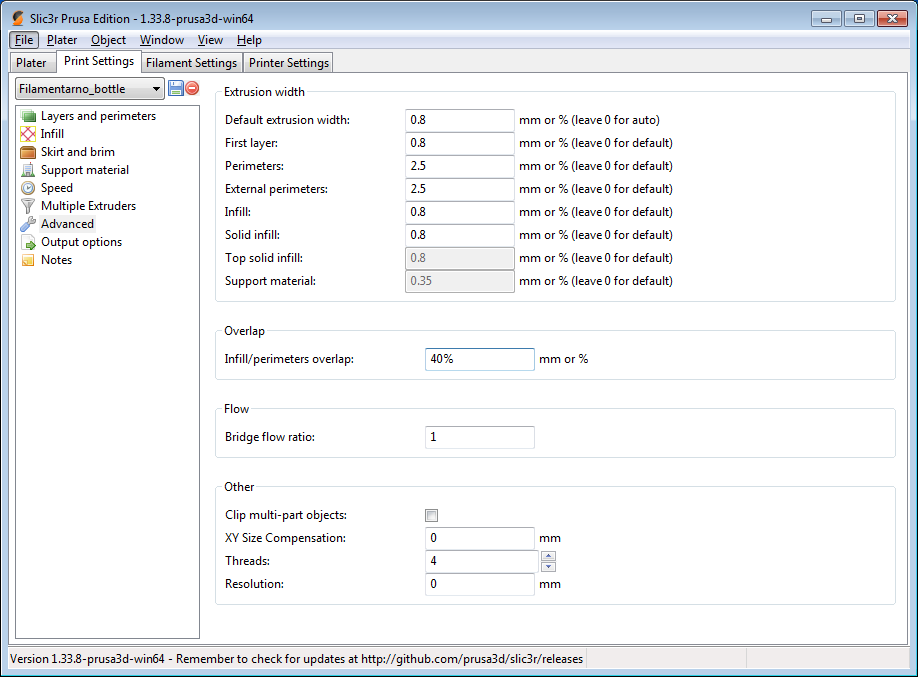The height and width of the screenshot is (677, 918).
Task: Close the Slic3r window
Action: [892, 19]
